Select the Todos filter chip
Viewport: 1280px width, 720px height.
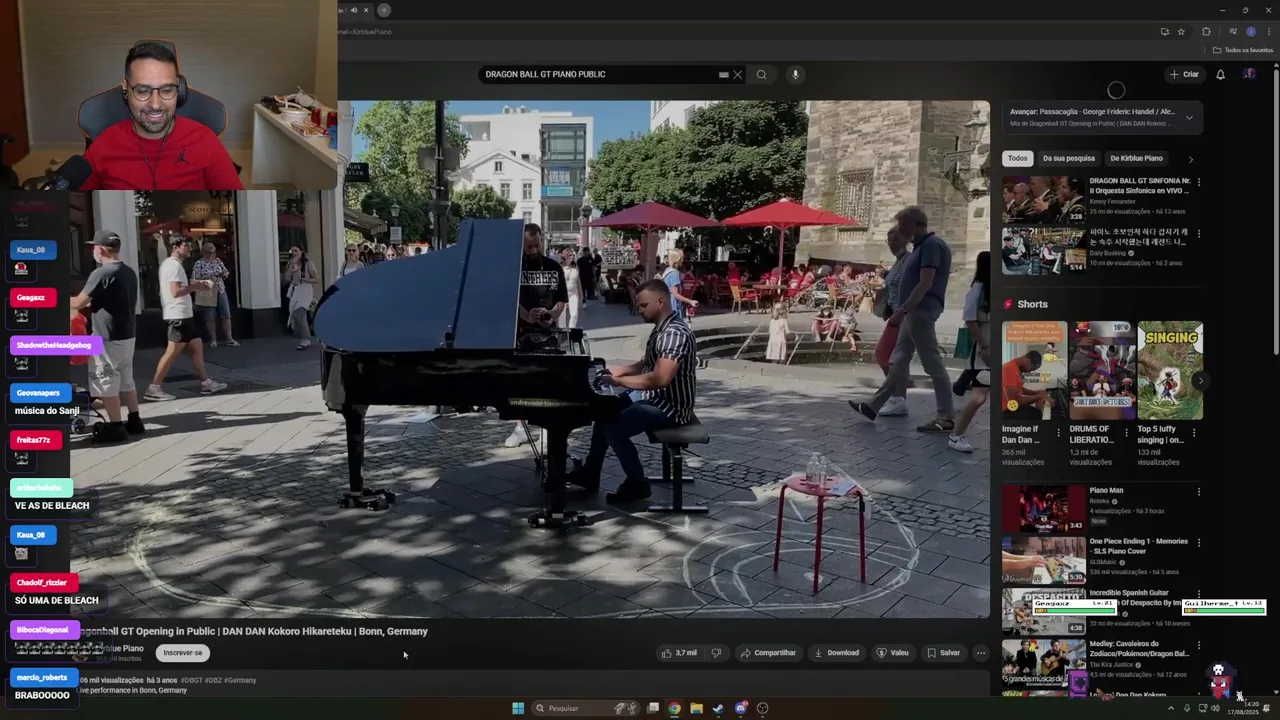click(1017, 158)
